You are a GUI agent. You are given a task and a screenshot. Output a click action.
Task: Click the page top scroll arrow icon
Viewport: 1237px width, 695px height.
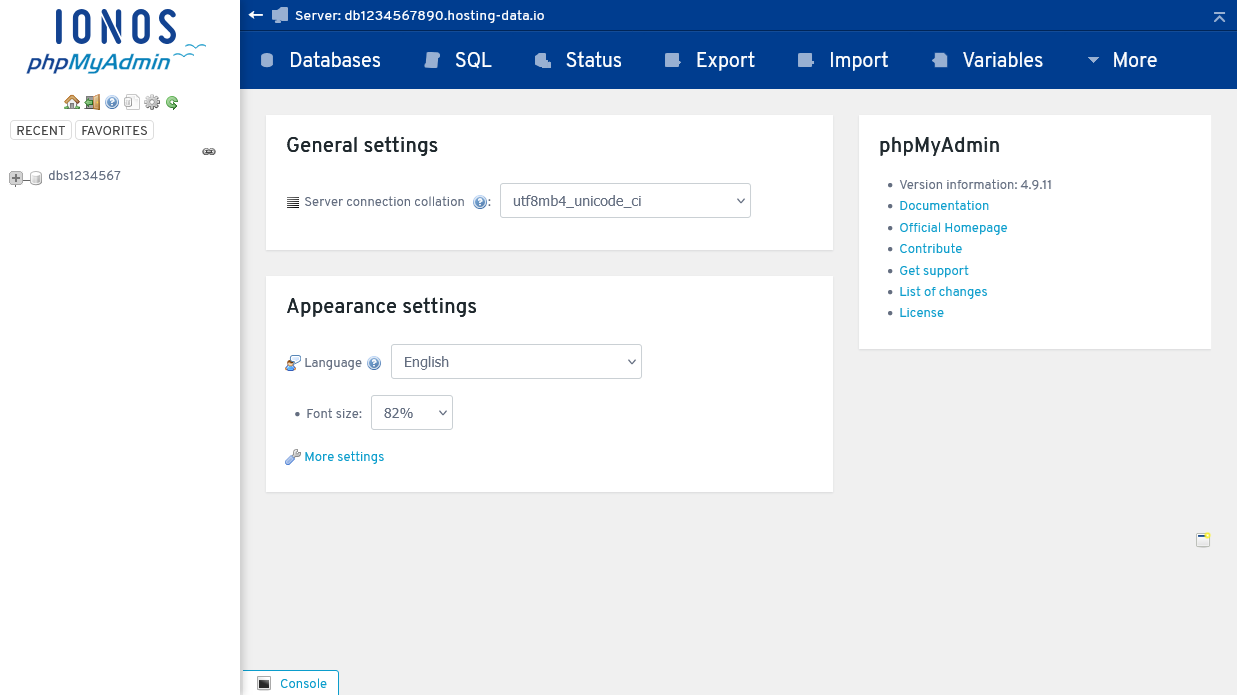point(1218,16)
